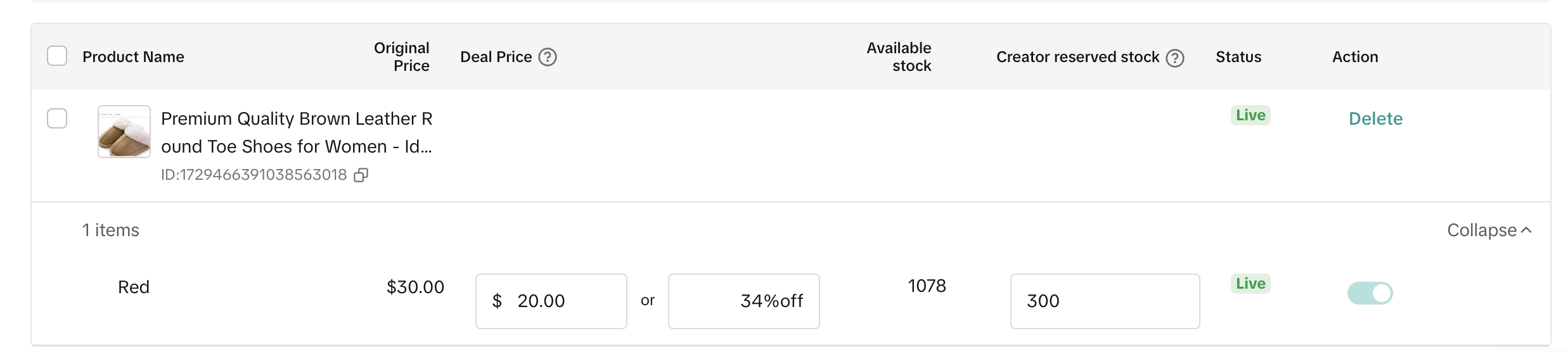This screenshot has width=1568, height=352.
Task: Check the select-all checkbox in table header
Action: coord(57,56)
